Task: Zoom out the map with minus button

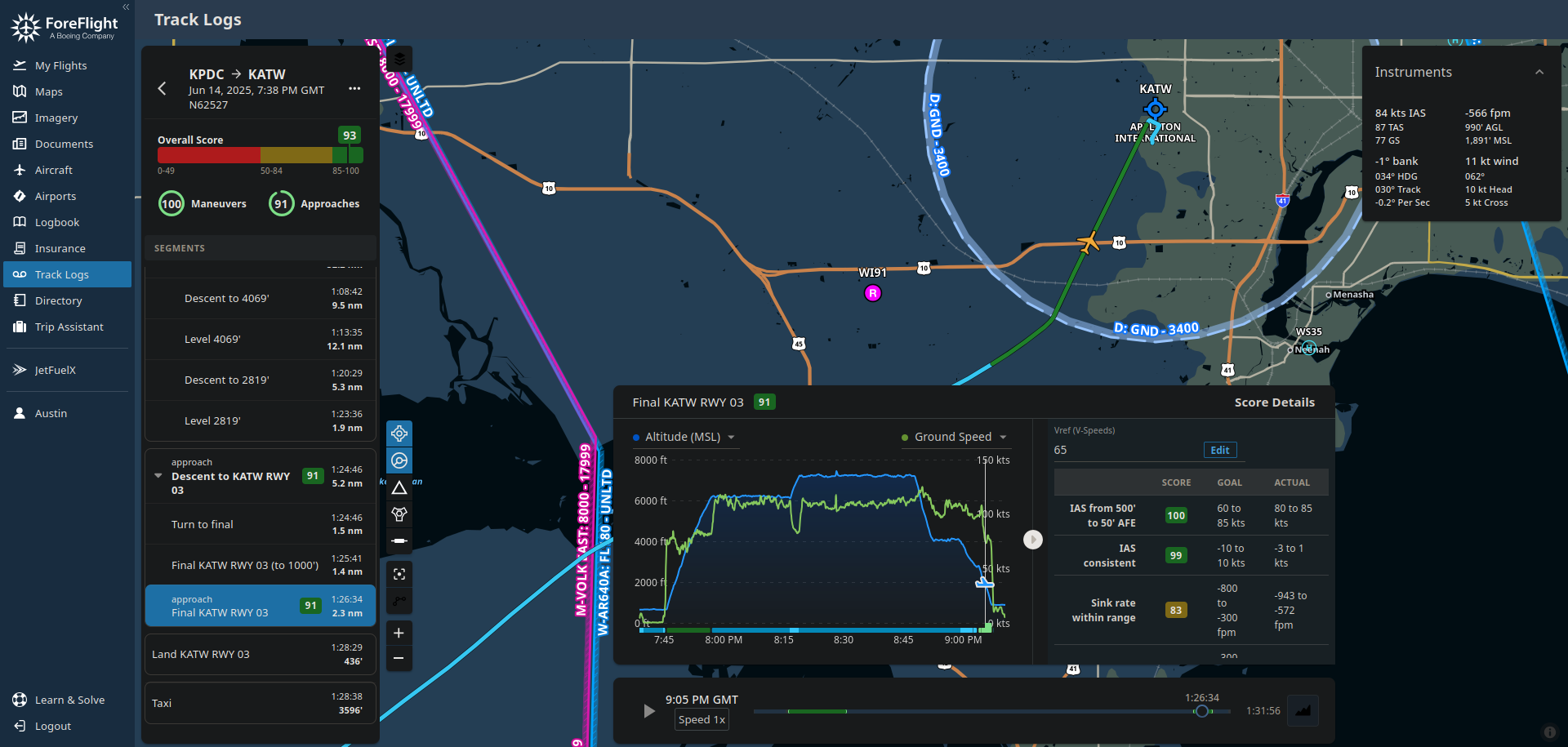Action: (x=399, y=658)
